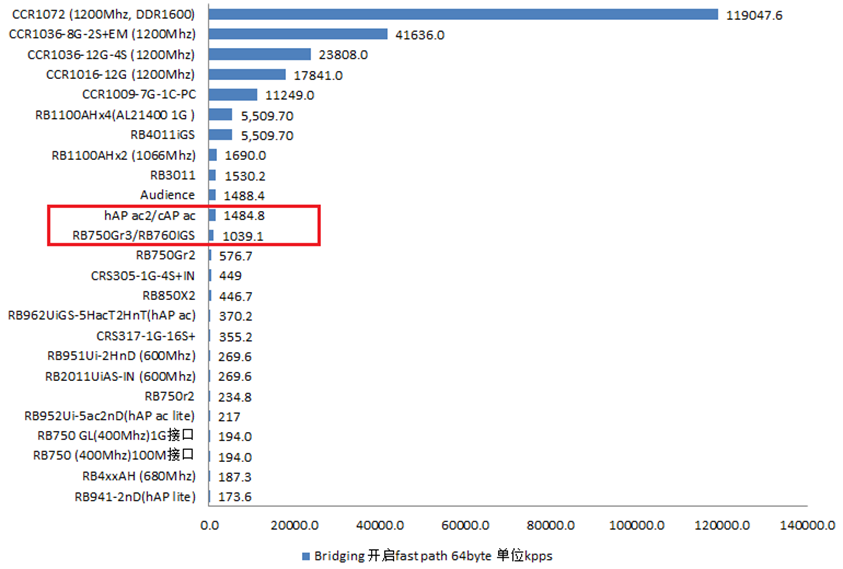This screenshot has height=569, width=843.
Task: Click the CCR1072 bar in the chart
Action: pos(463,14)
